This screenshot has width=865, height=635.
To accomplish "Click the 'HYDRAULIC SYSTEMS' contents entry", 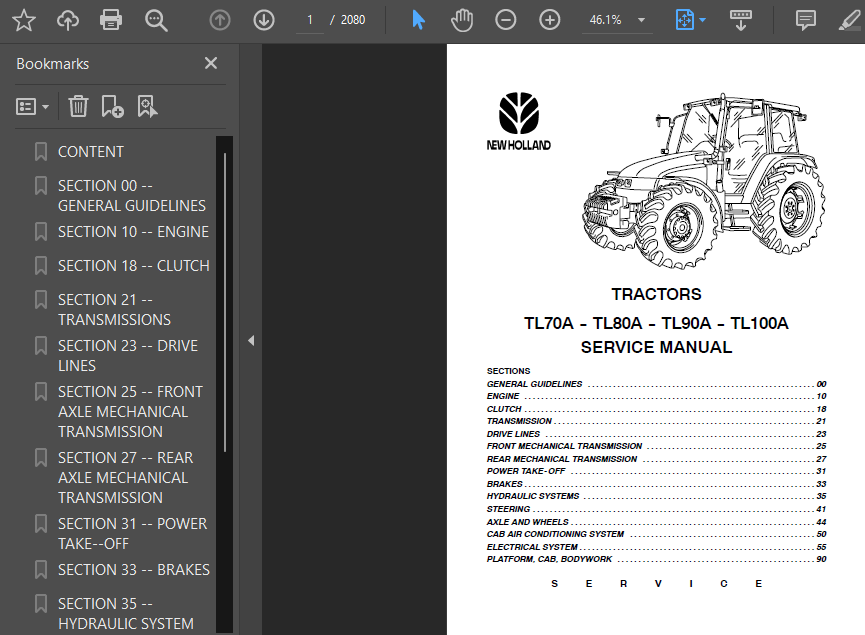I will 656,496.
